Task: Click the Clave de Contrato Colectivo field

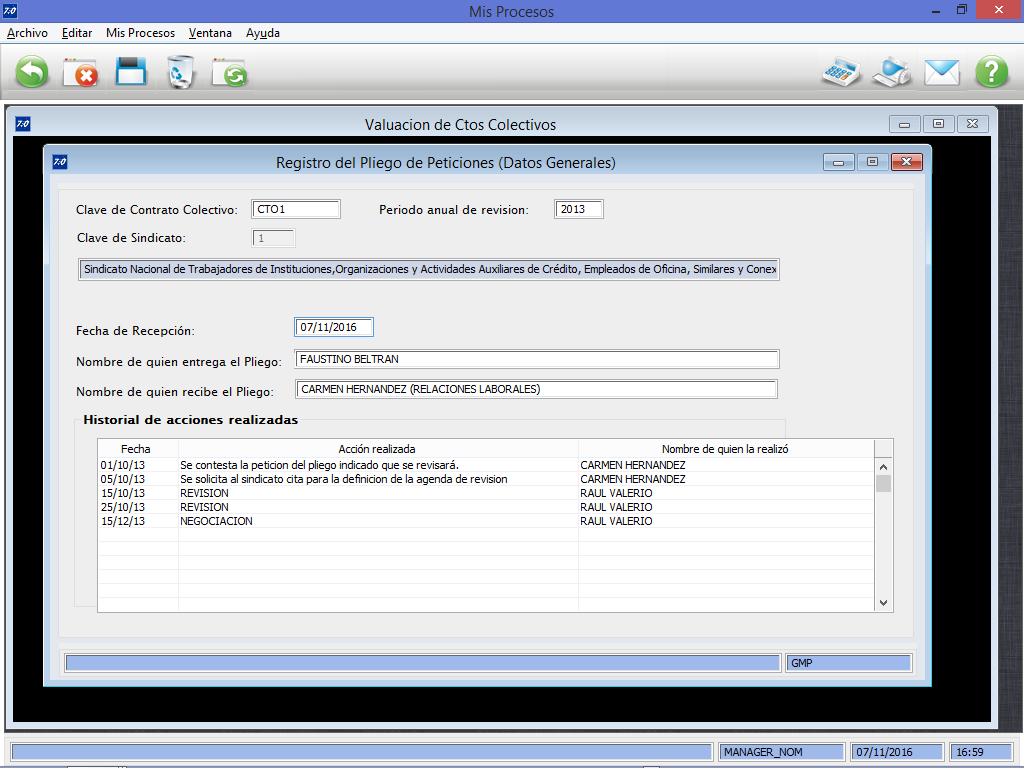Action: (295, 210)
